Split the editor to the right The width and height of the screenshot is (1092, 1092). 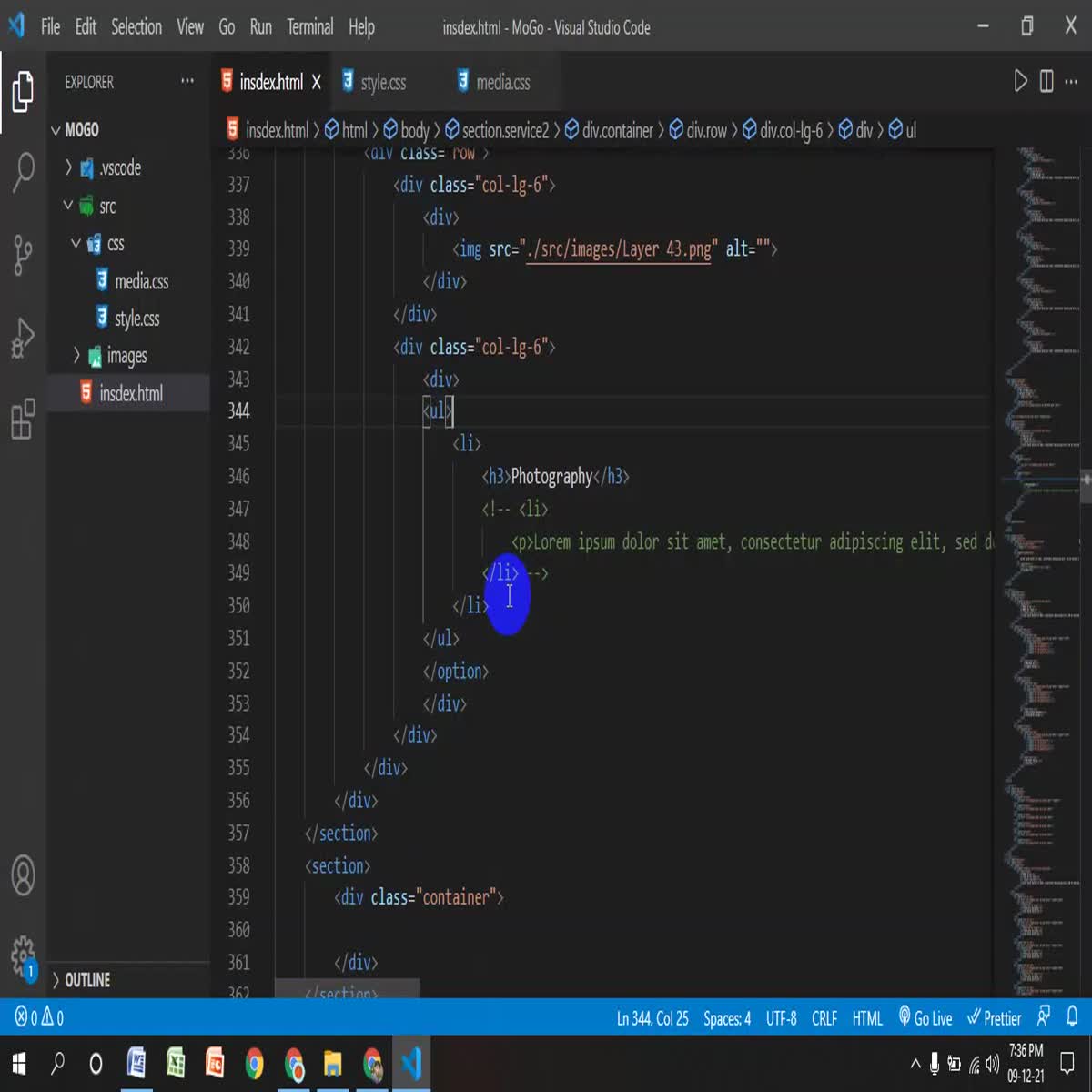pos(1046,82)
